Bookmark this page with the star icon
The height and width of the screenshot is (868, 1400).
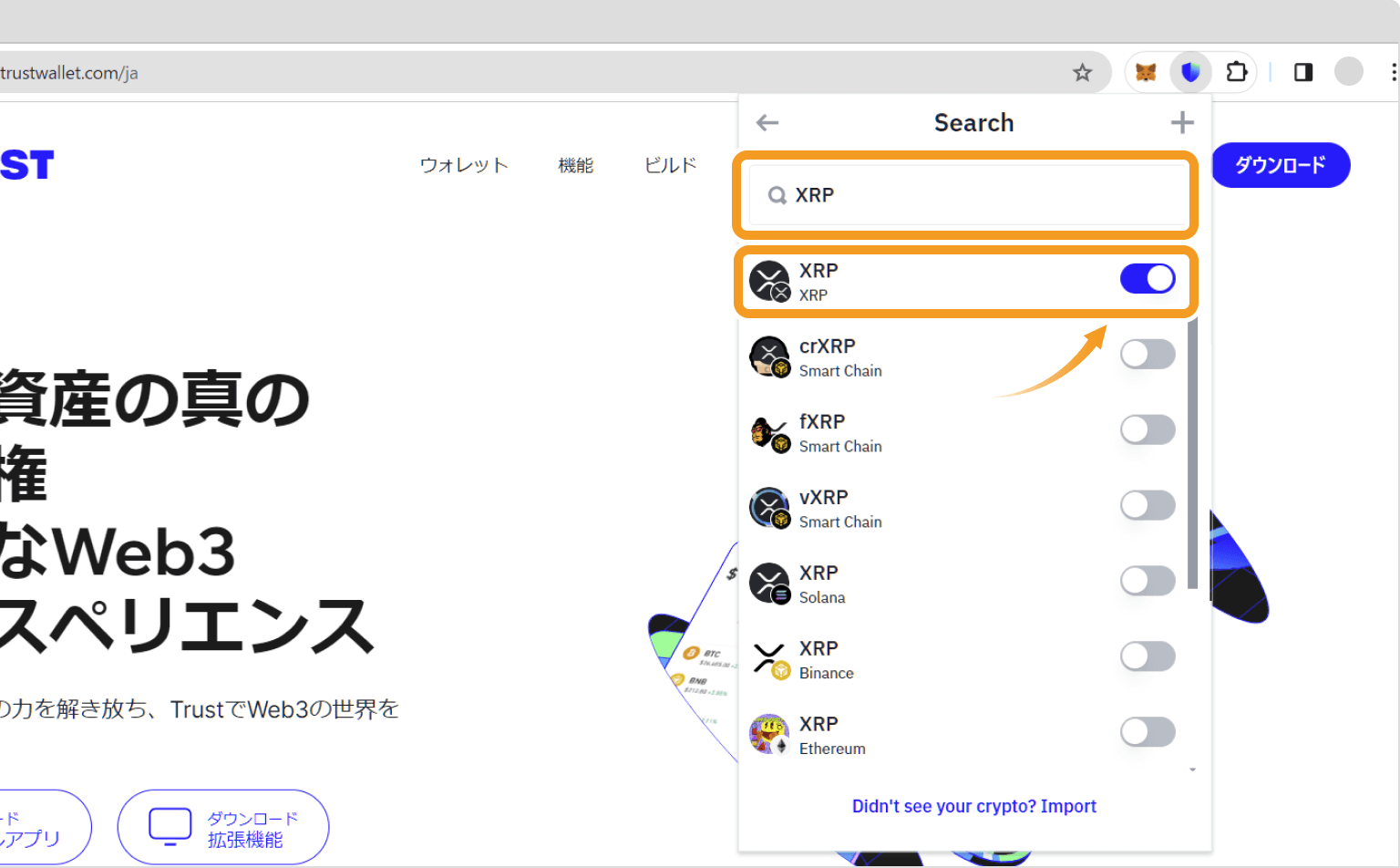(x=1082, y=73)
